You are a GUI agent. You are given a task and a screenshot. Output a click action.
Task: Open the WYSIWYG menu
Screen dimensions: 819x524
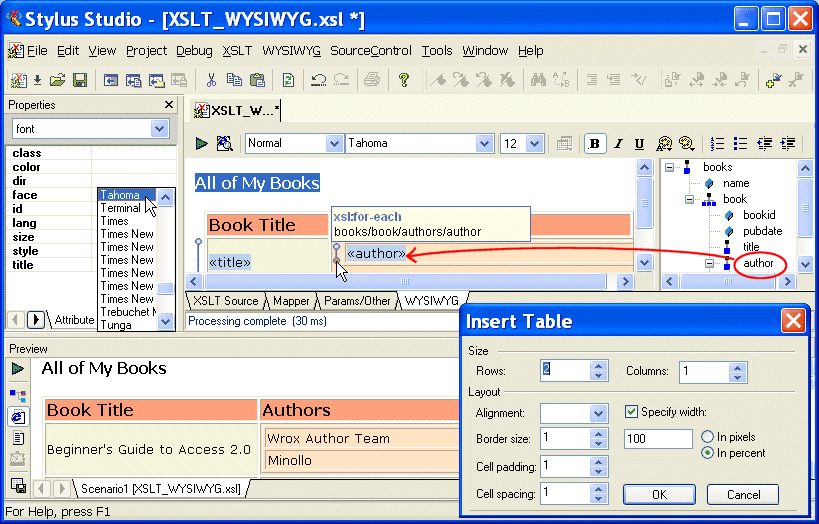pyautogui.click(x=291, y=51)
